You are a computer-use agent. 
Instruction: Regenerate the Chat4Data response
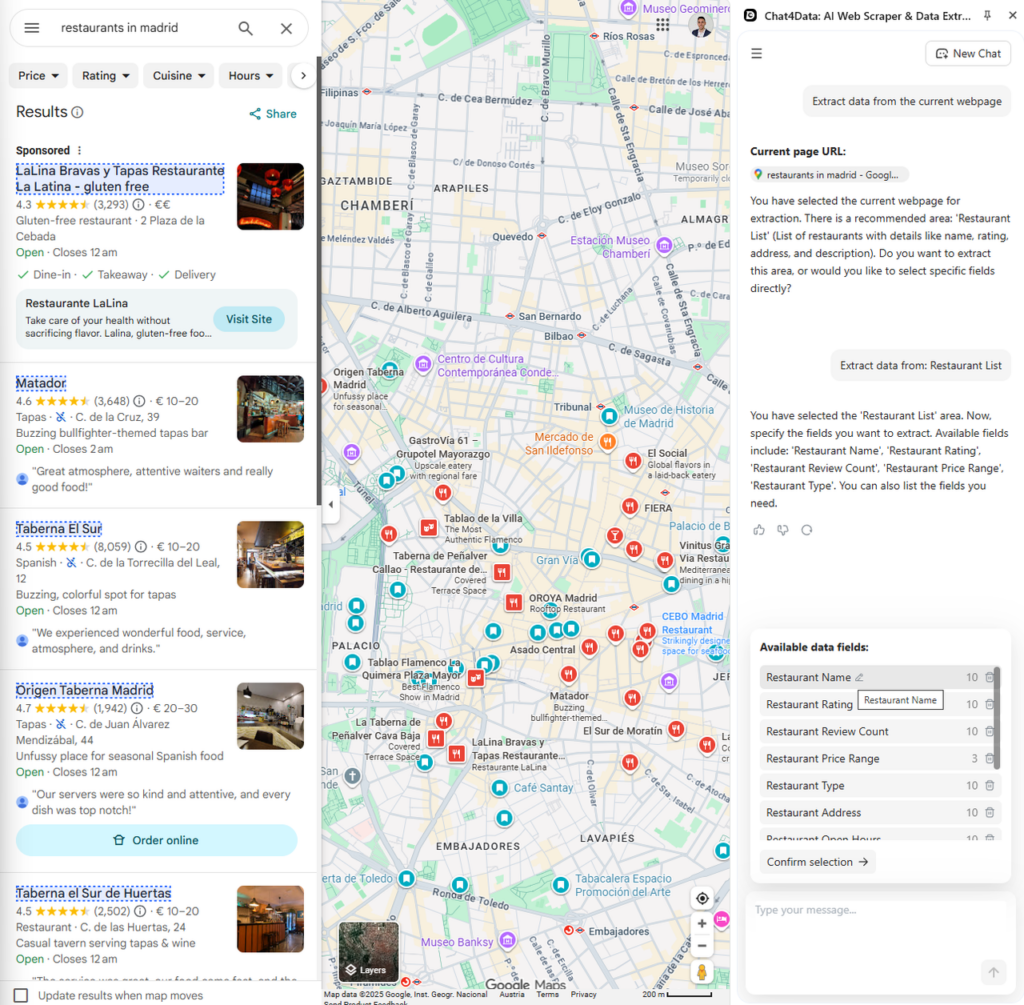click(x=807, y=530)
